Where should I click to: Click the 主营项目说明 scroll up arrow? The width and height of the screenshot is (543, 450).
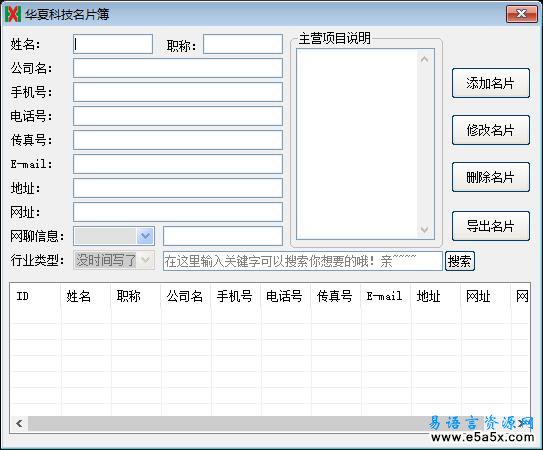[425, 59]
